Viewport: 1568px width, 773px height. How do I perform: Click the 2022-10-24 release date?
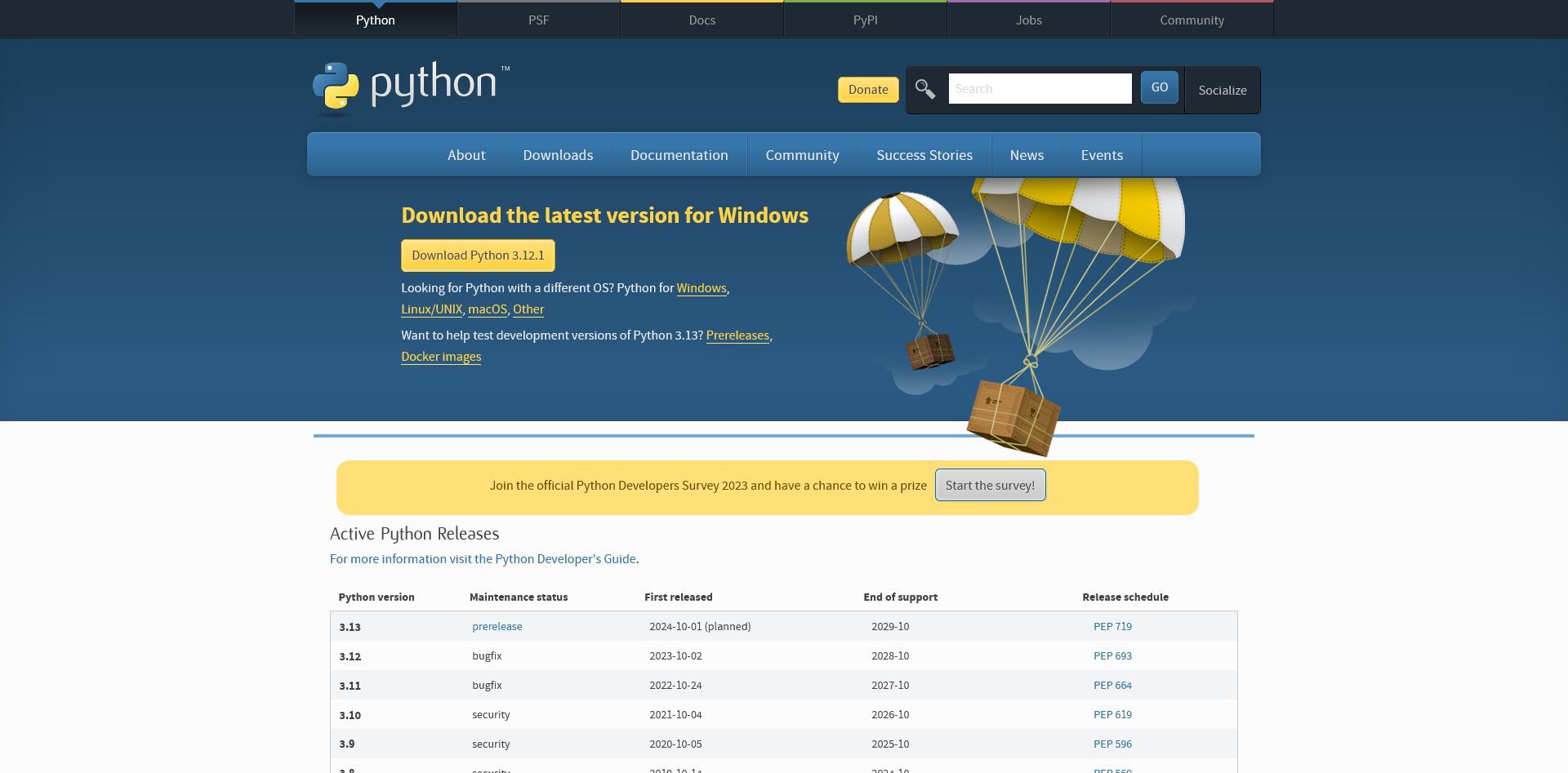pyautogui.click(x=675, y=686)
